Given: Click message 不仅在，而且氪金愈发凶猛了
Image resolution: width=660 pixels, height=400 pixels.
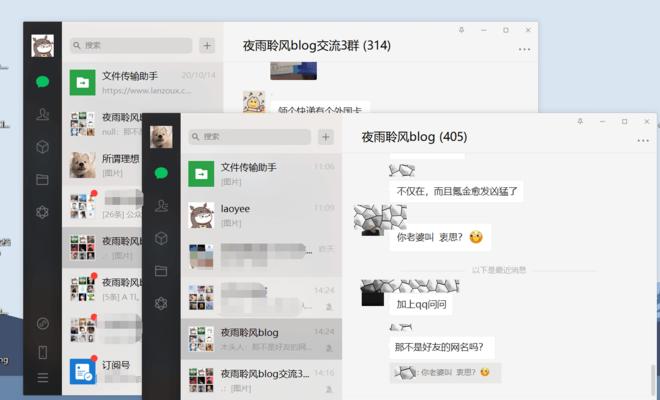Looking at the screenshot, I should tap(457, 191).
